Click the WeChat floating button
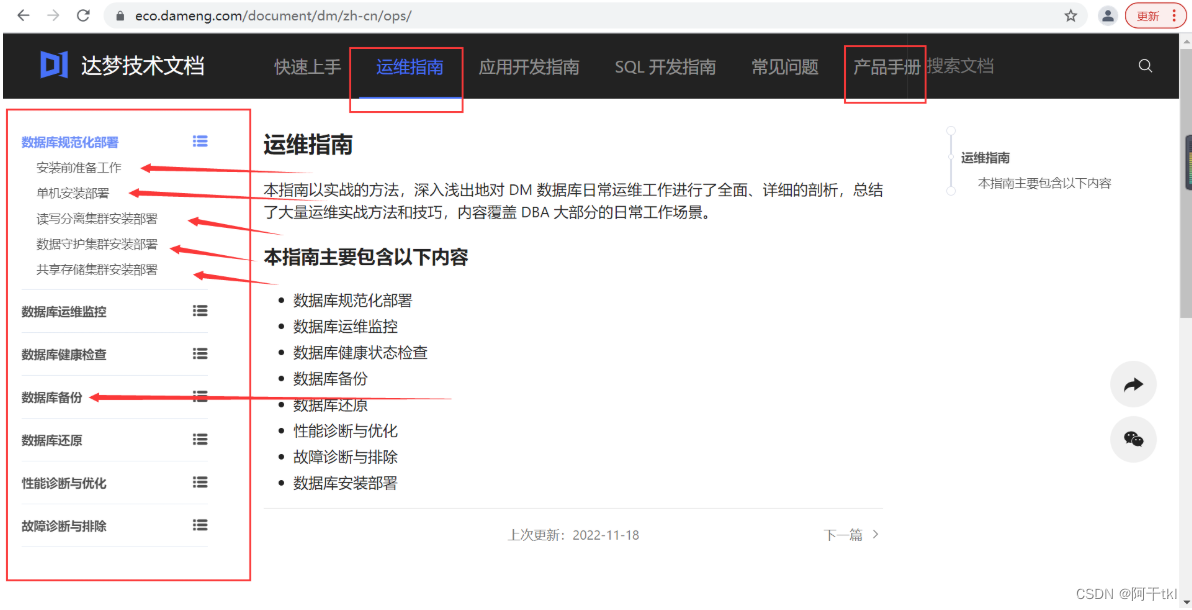The height and width of the screenshot is (610, 1192). click(1133, 439)
